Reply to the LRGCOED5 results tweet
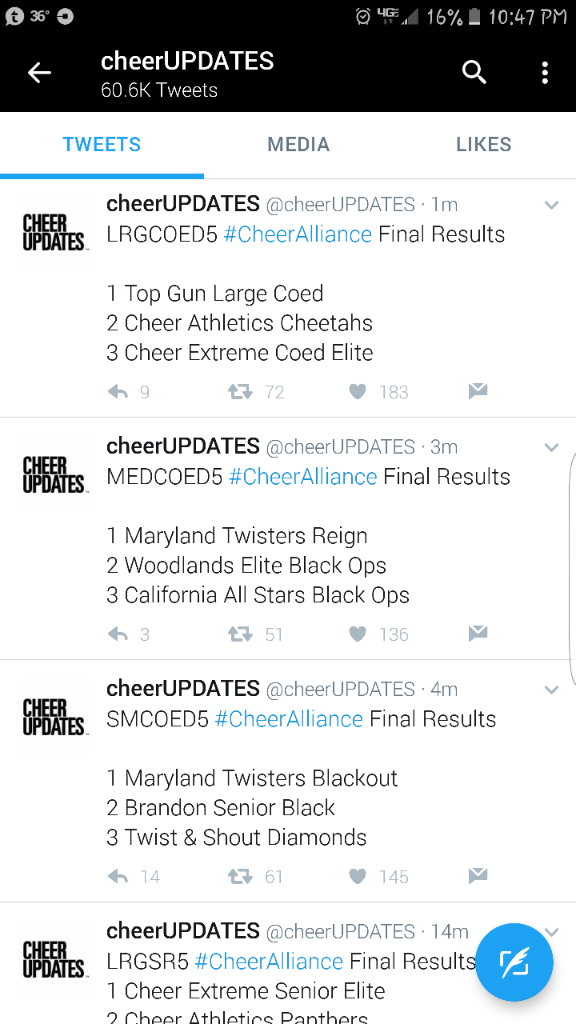 click(118, 392)
